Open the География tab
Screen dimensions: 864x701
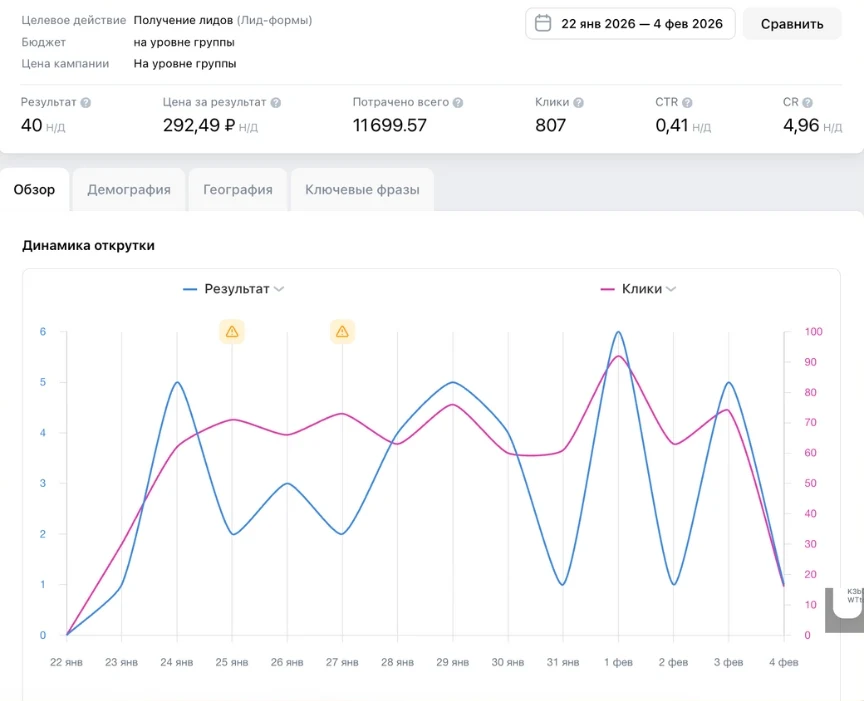click(238, 190)
